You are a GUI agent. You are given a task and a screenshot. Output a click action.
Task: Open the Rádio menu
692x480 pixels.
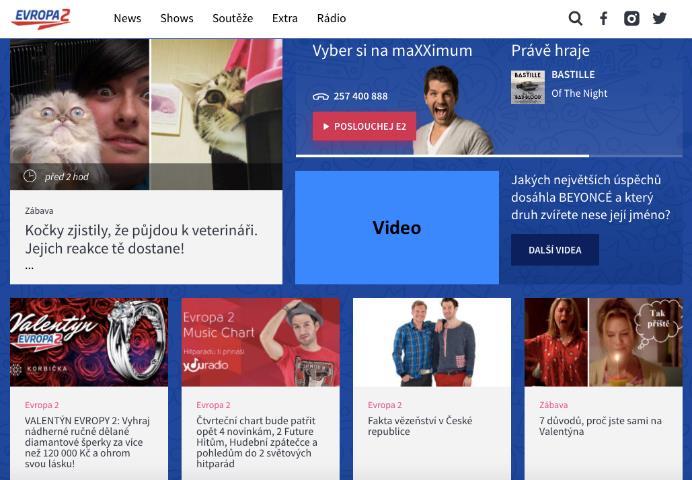(x=331, y=18)
